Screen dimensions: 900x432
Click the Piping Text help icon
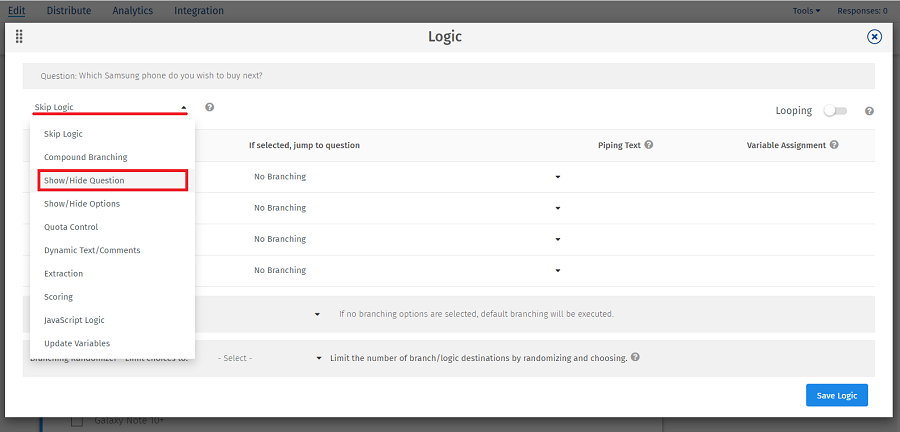[649, 145]
